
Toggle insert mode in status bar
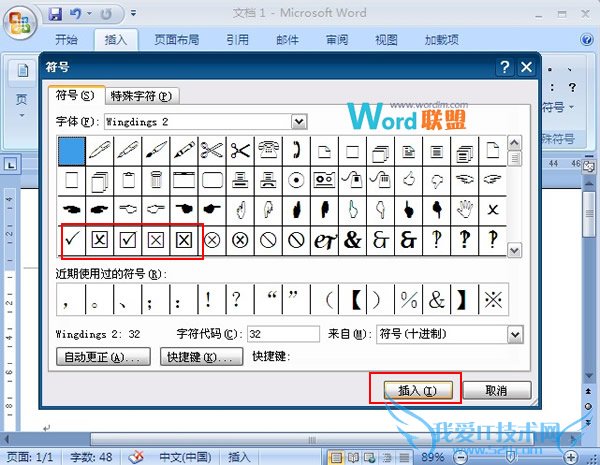239,457
